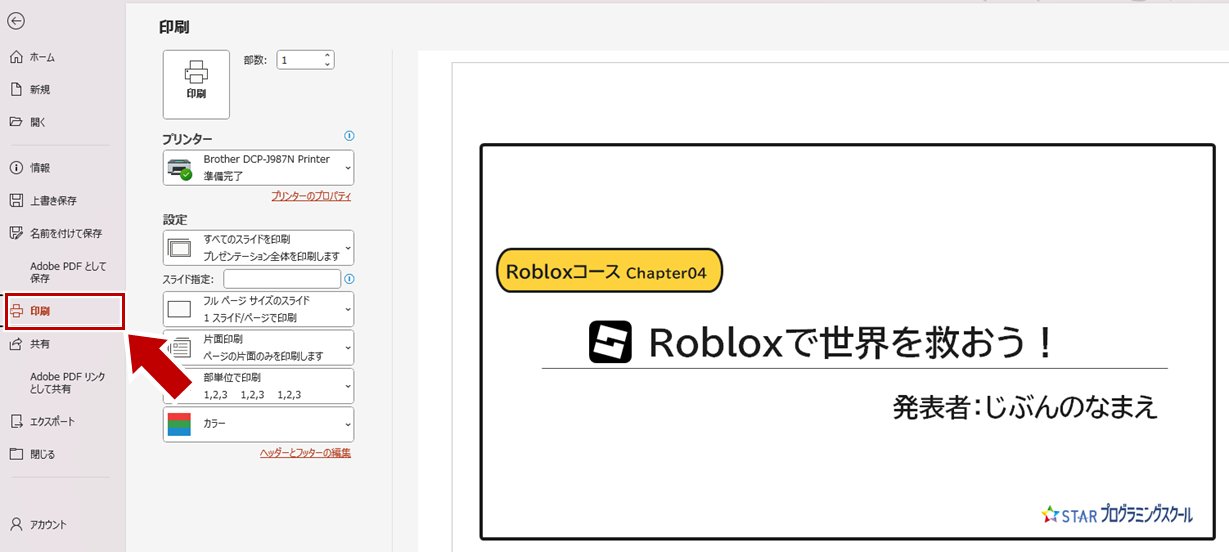Choose Adobe PDF として保存
The height and width of the screenshot is (552, 1229).
click(67, 272)
